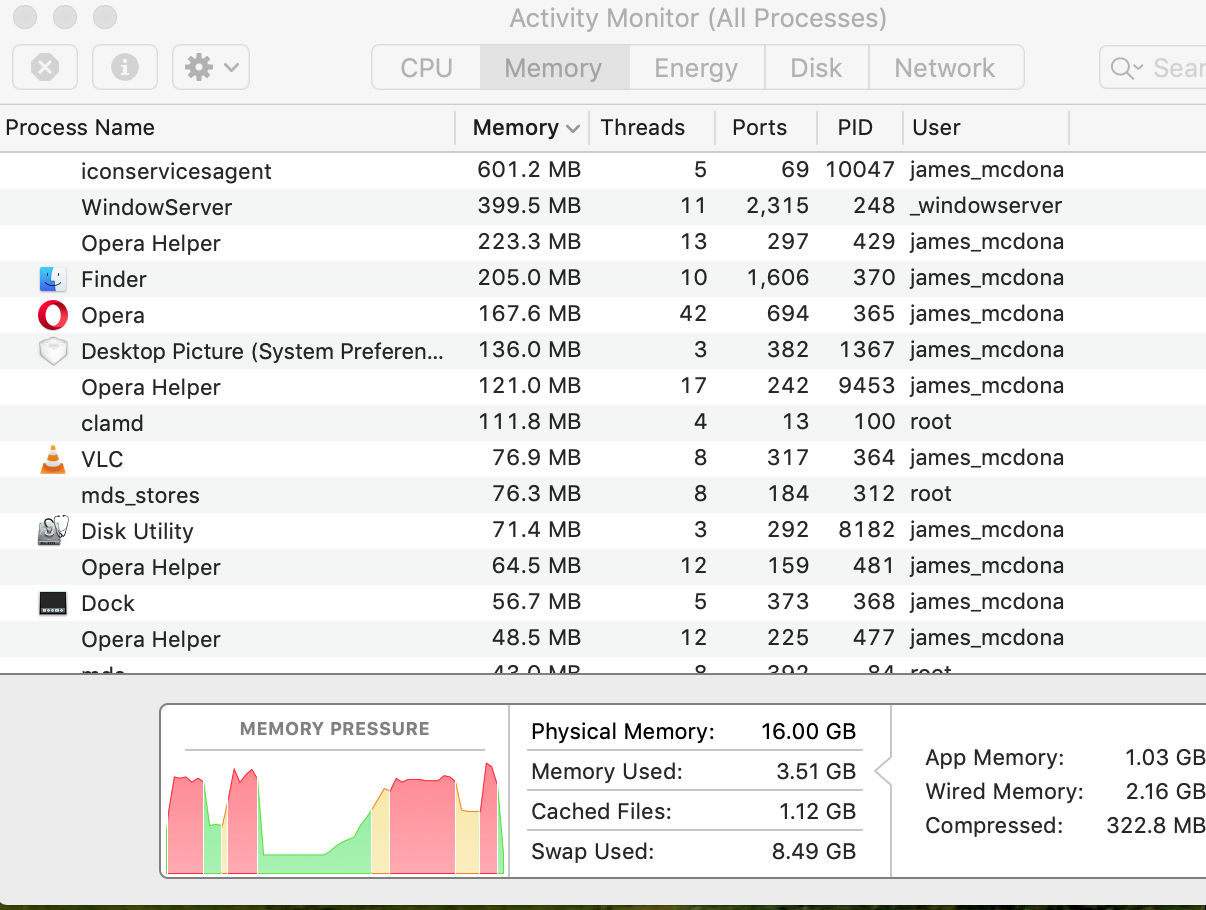Open the process info inspector button
1206x910 pixels.
(x=125, y=68)
